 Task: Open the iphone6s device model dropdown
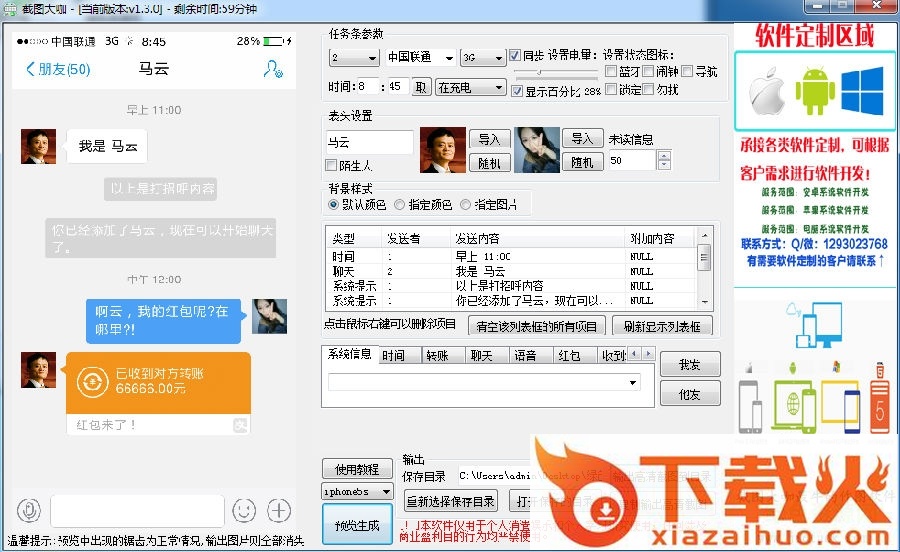[357, 492]
